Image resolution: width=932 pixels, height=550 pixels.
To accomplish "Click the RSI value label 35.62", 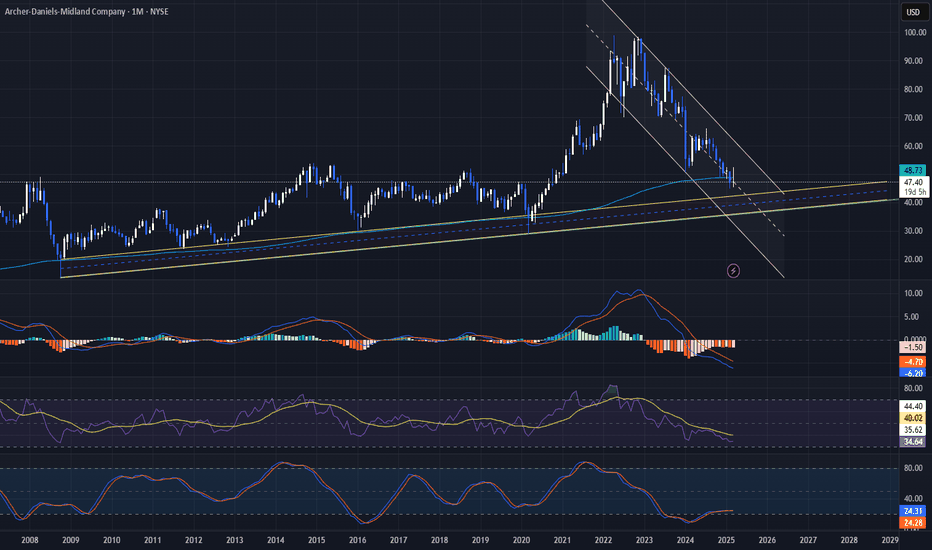I will (913, 430).
